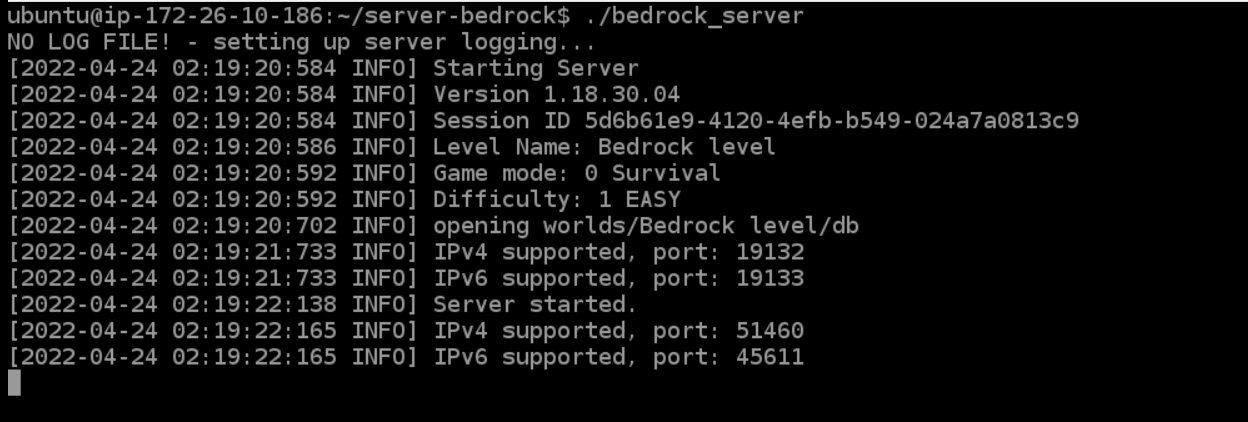Screen dimensions: 1248x422
Task: Click the IPv6 port 19133 number
Action: pos(769,278)
